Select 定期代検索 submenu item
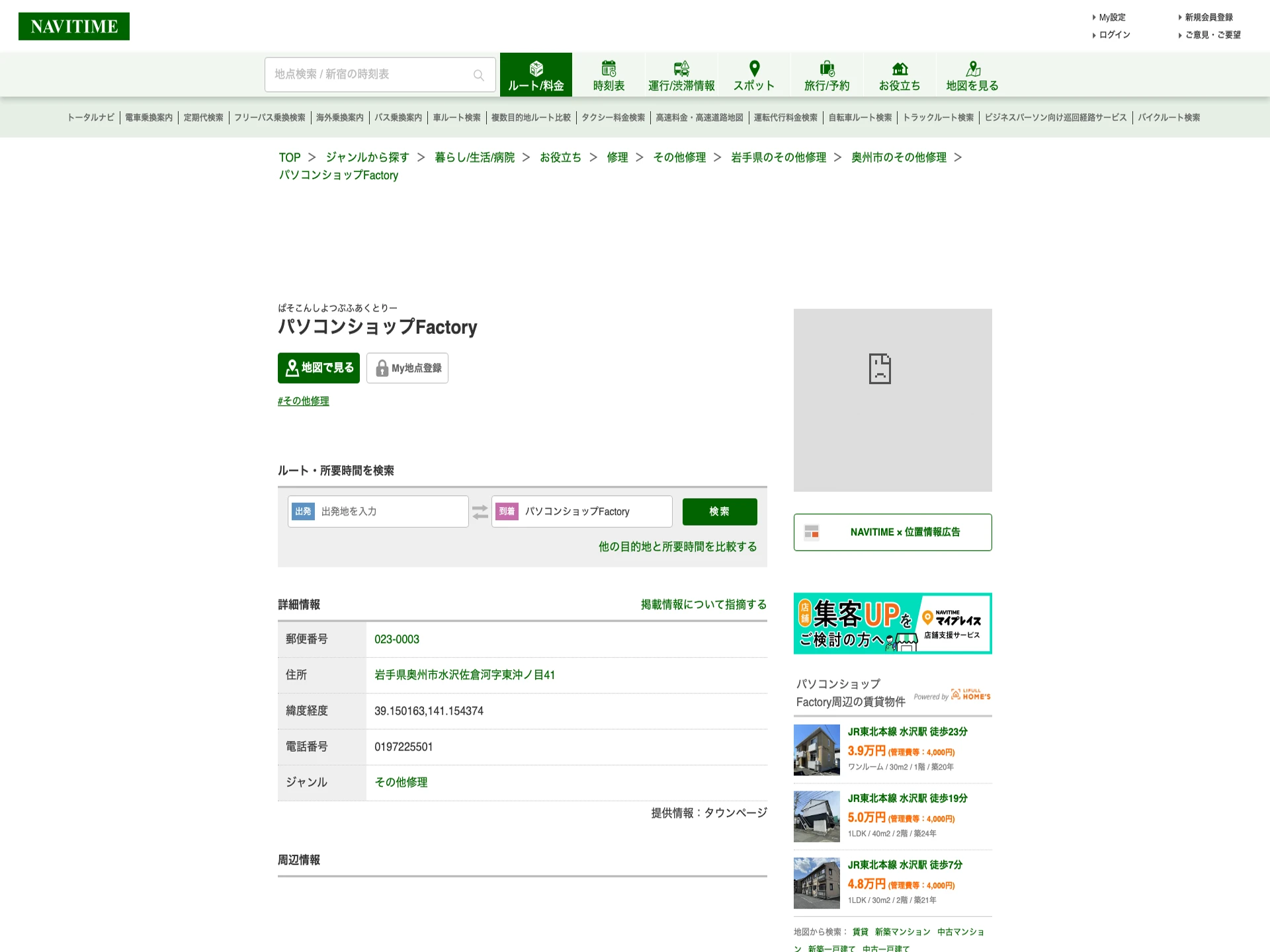Screen dimensions: 1270x952 203,118
